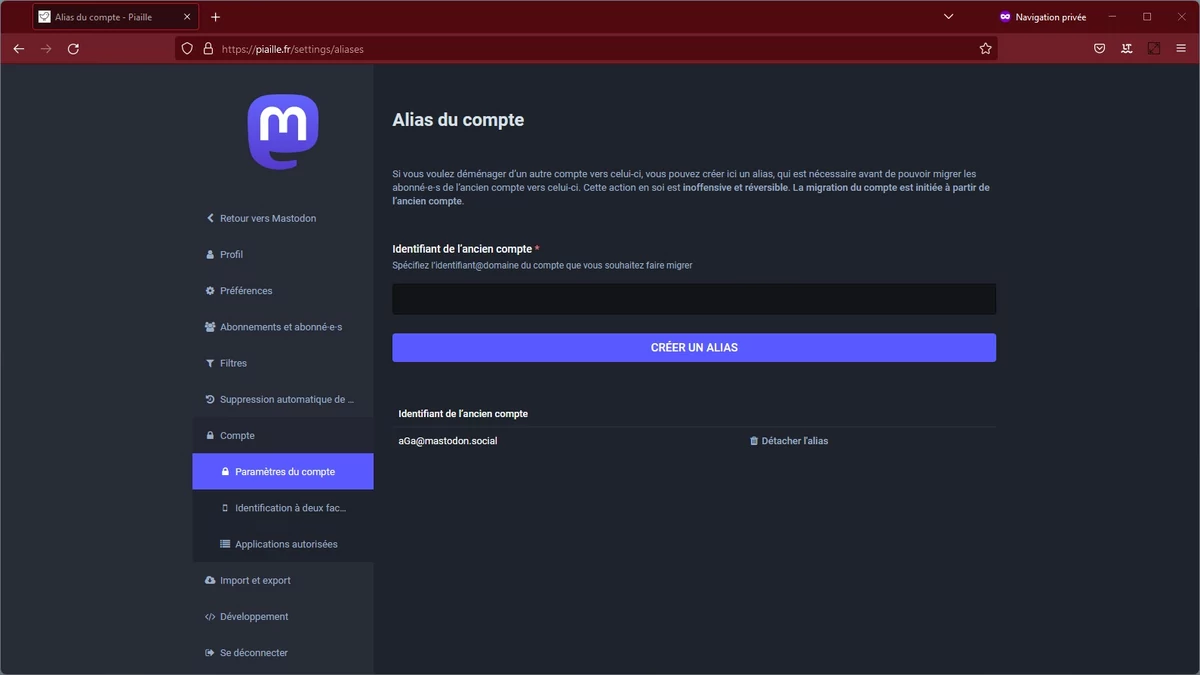
Task: Click the chevron icon beside Retour vers Mastodon
Action: pos(210,218)
